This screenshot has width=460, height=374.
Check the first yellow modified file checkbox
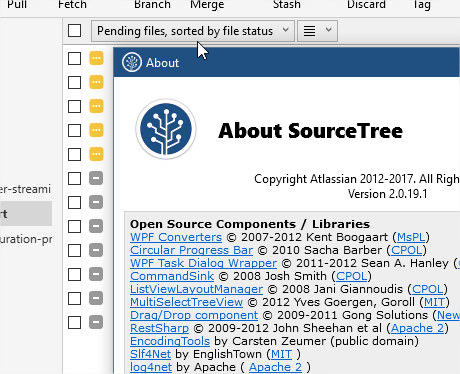tap(74, 59)
